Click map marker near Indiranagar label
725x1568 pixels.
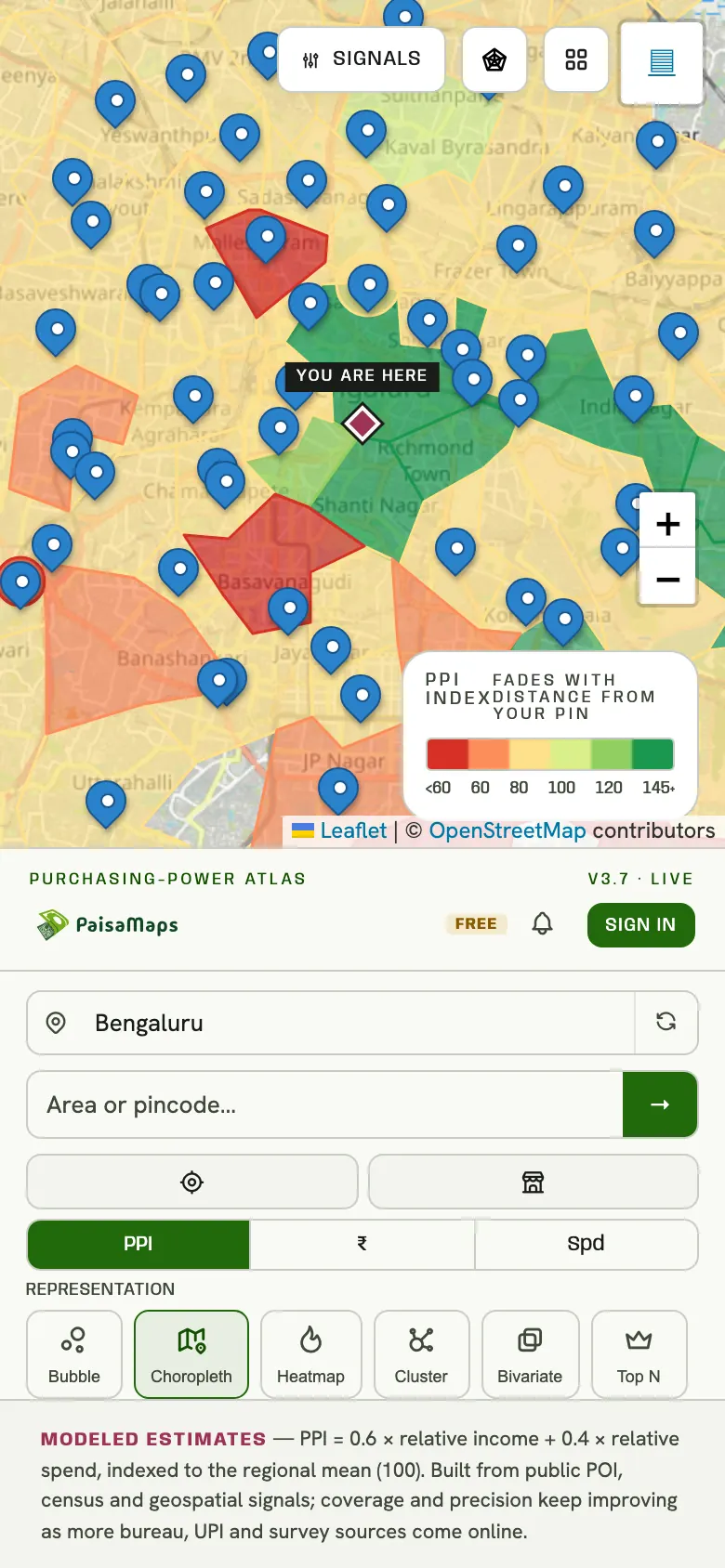[x=634, y=399]
